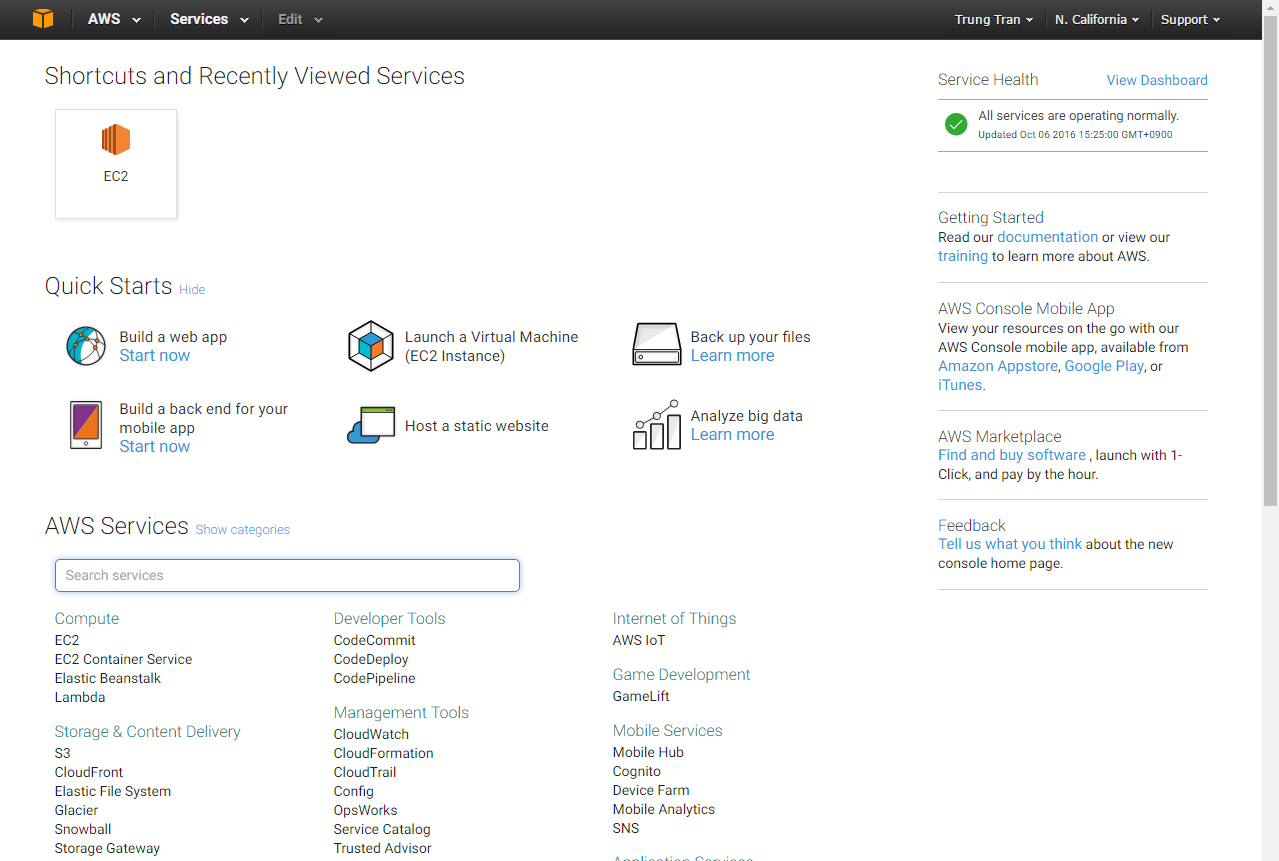
Task: Open the Trung Tran account menu
Action: point(995,19)
